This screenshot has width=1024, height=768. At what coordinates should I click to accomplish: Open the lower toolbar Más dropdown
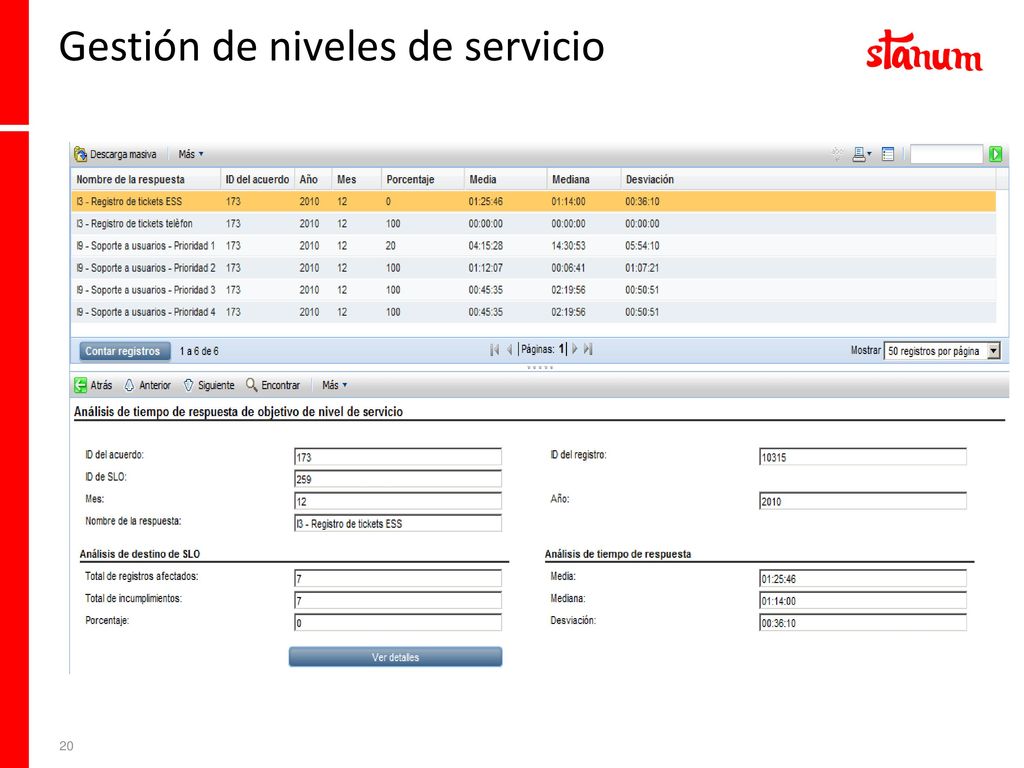click(334, 385)
